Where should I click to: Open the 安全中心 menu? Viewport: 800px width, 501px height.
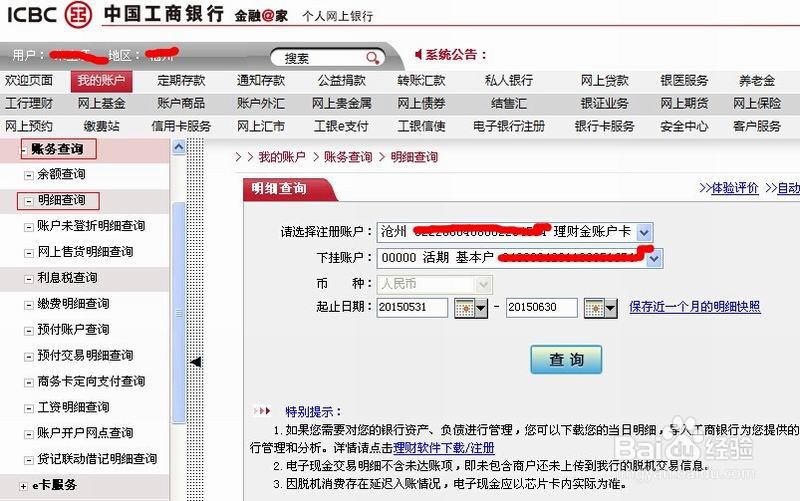tap(684, 126)
